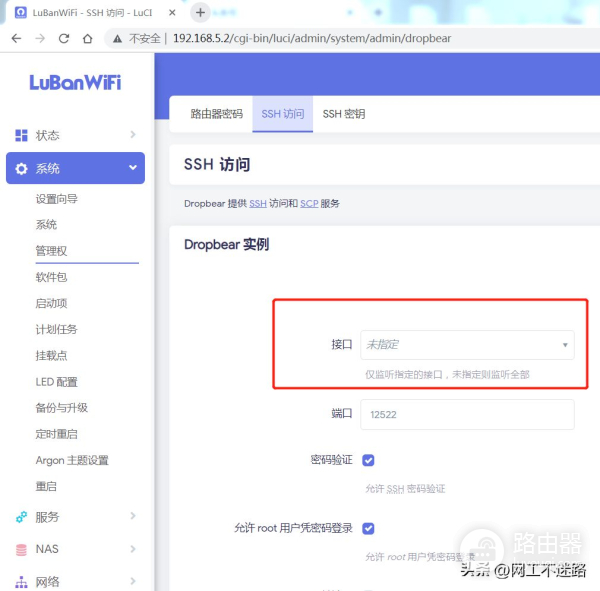
Task: Expand the 状态 menu chevron
Action: (x=133, y=135)
